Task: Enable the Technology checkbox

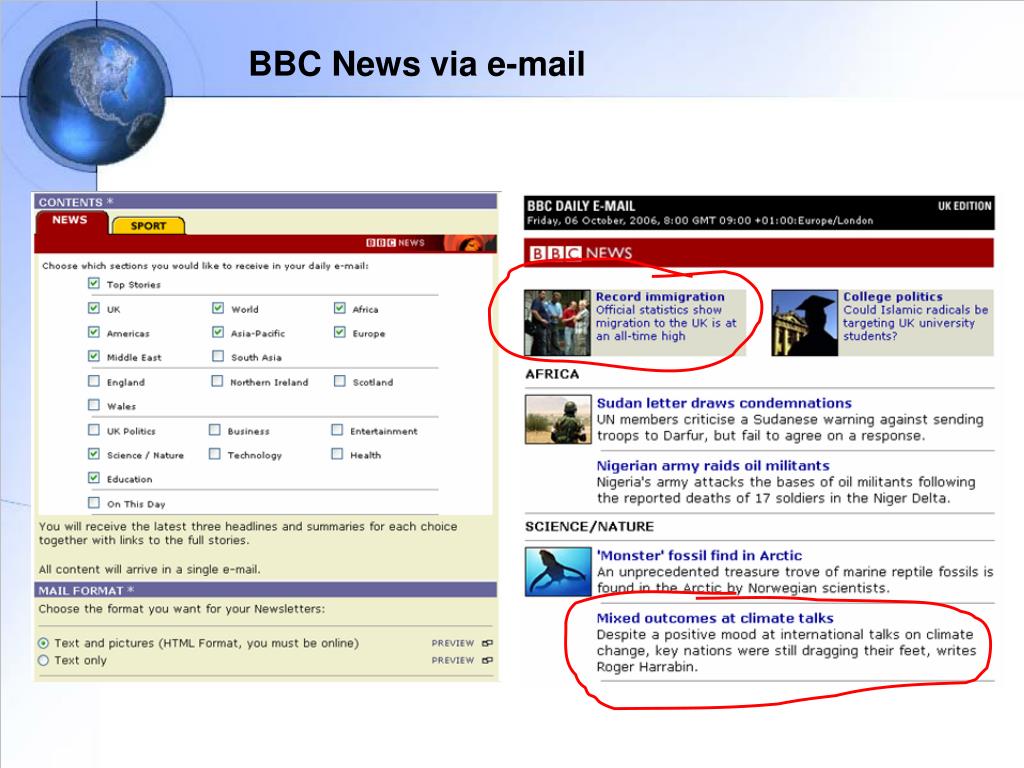Action: click(x=215, y=454)
